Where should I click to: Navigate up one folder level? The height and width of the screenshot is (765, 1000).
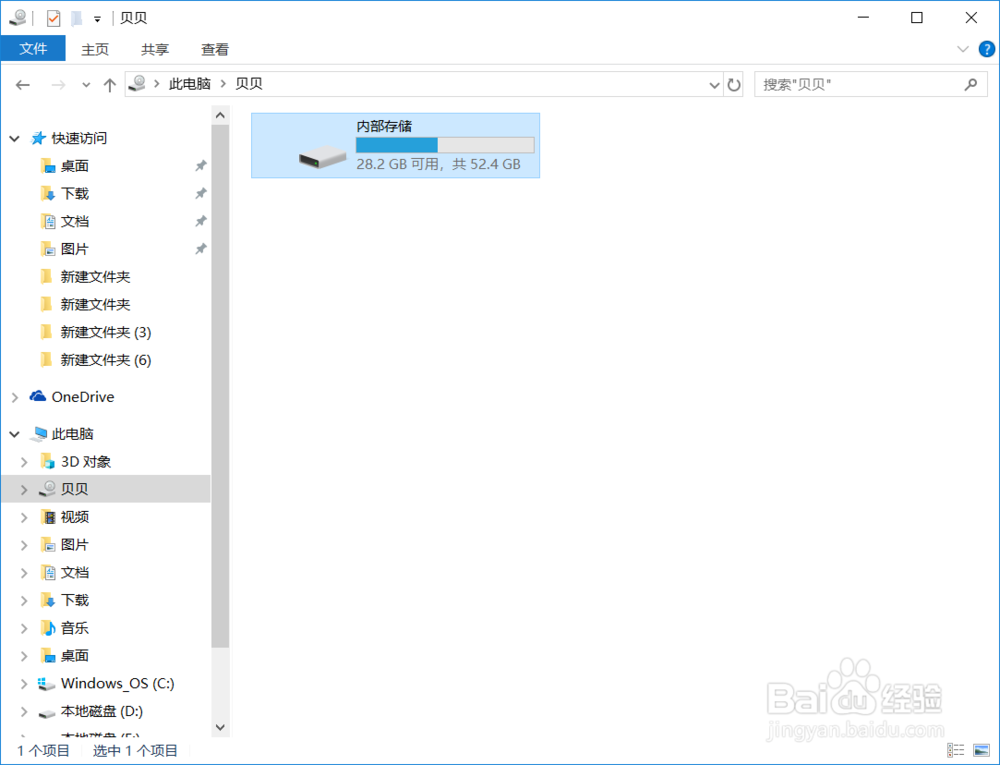point(110,84)
